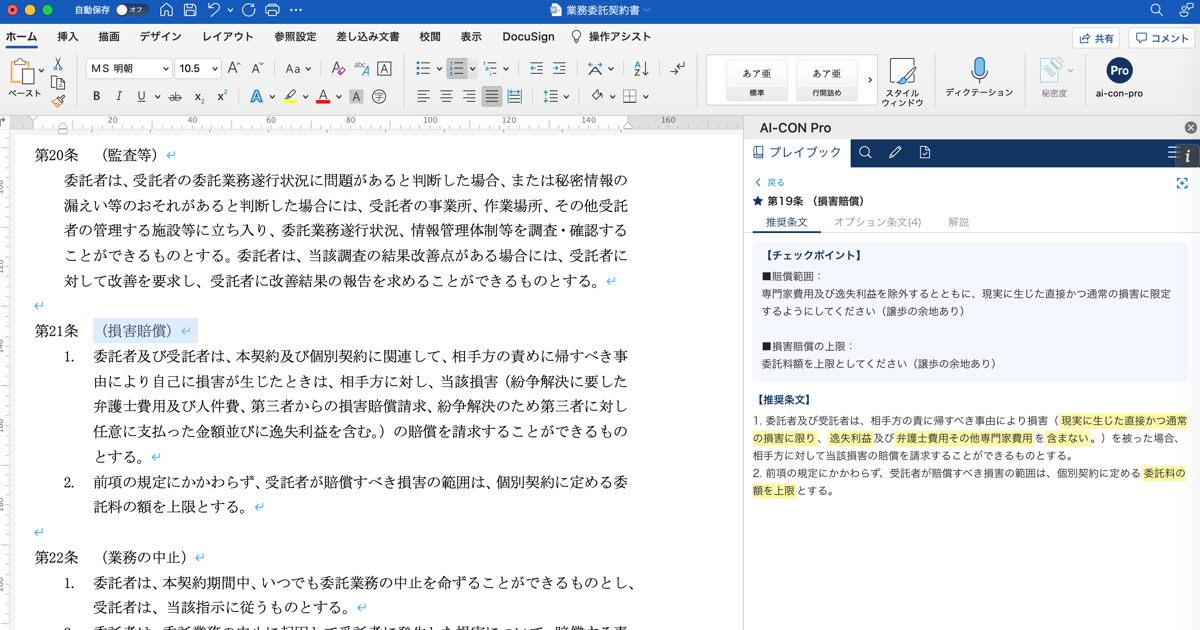Open the paragraph shading paint bucket

click(597, 97)
